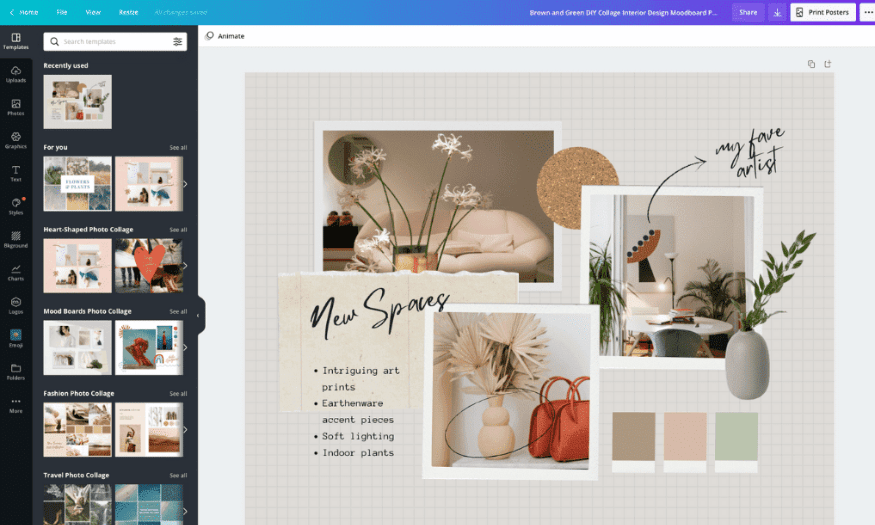Select the Text tool in sidebar
This screenshot has width=875, height=525.
[16, 174]
